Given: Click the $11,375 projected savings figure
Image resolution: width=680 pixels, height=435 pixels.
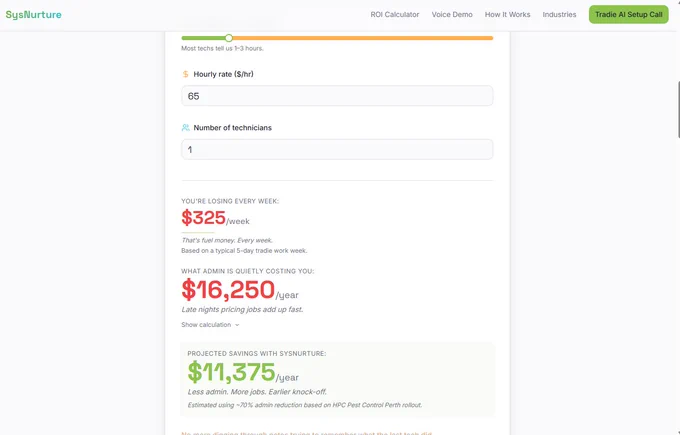Looking at the screenshot, I should click(x=231, y=372).
